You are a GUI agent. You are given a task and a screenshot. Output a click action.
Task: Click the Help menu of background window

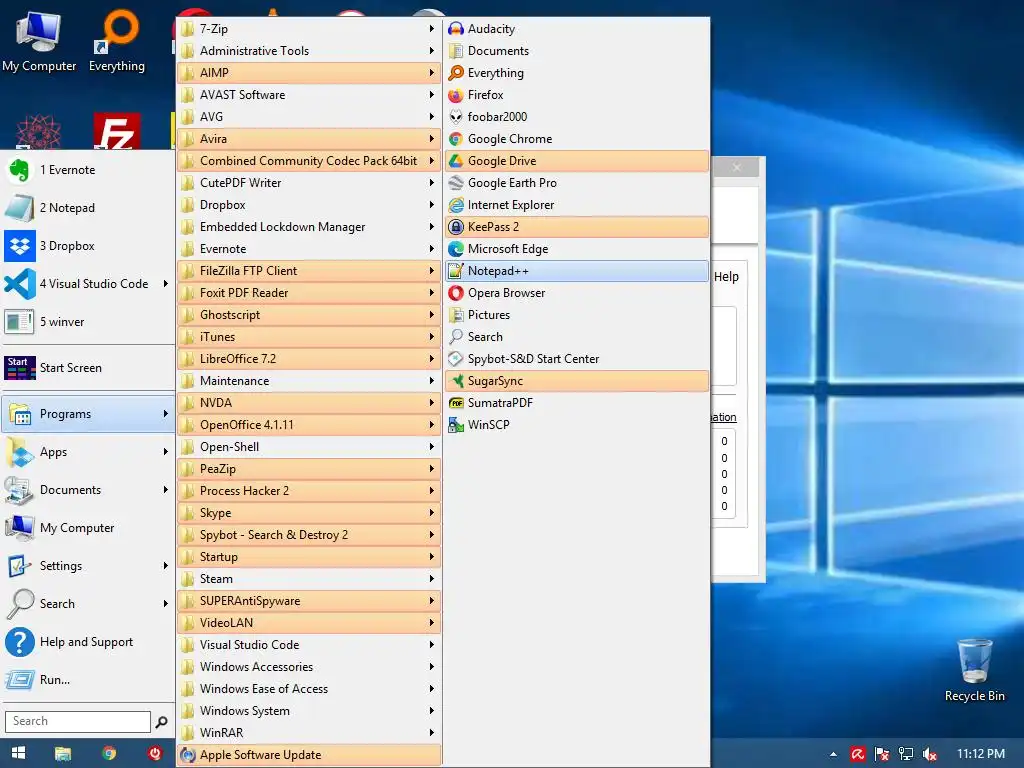click(726, 277)
